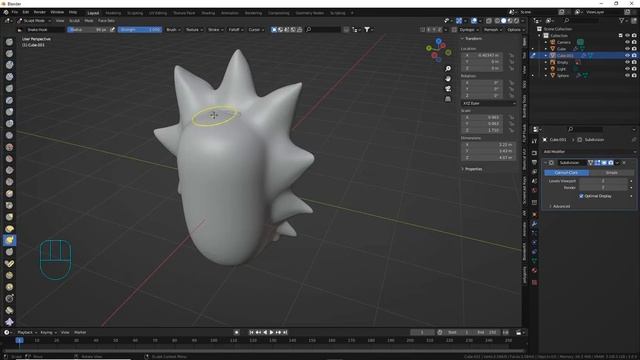Click the brush Radius slider
The height and width of the screenshot is (360, 640).
point(88,30)
